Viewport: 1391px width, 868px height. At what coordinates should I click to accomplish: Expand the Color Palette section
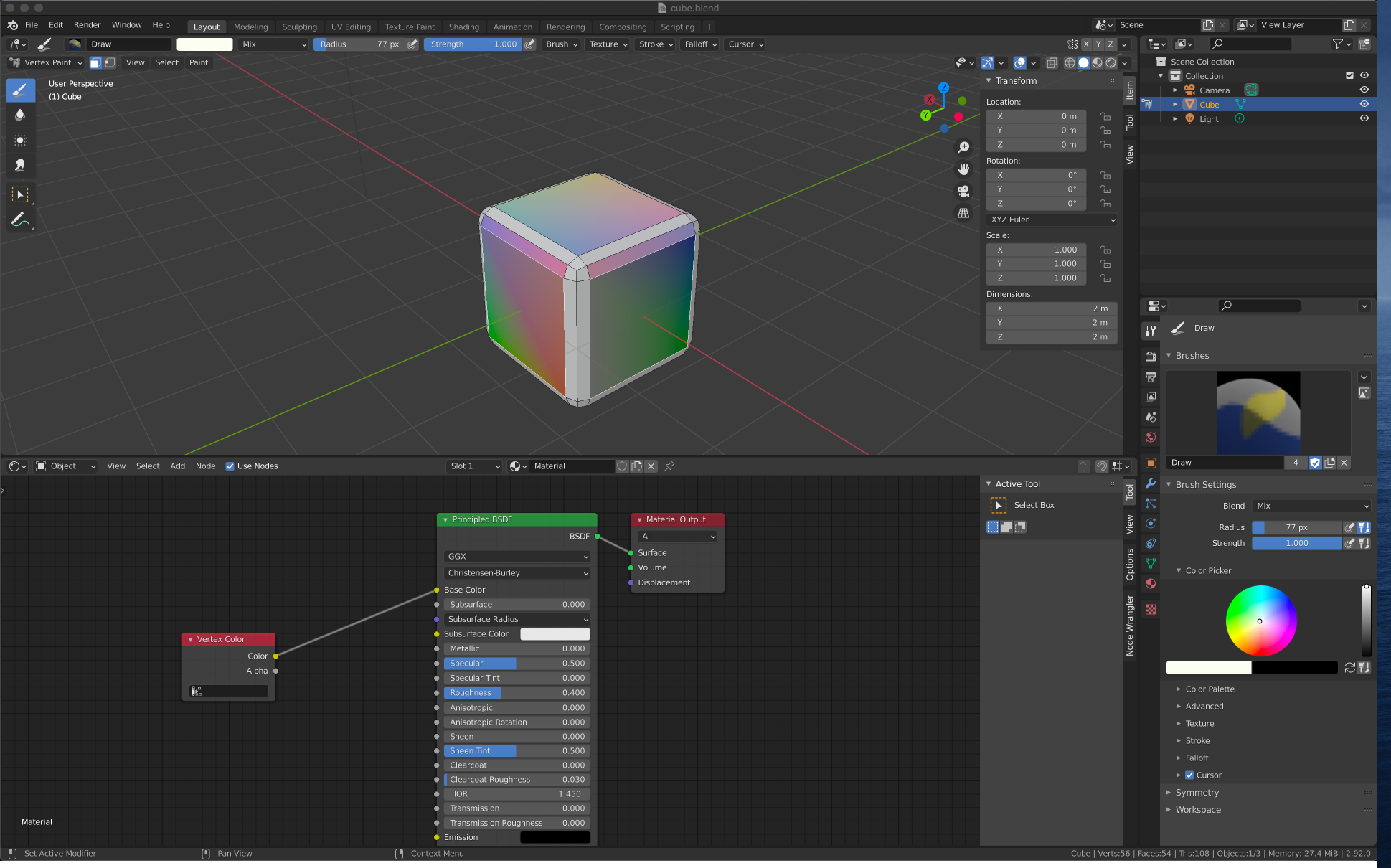coord(1210,689)
